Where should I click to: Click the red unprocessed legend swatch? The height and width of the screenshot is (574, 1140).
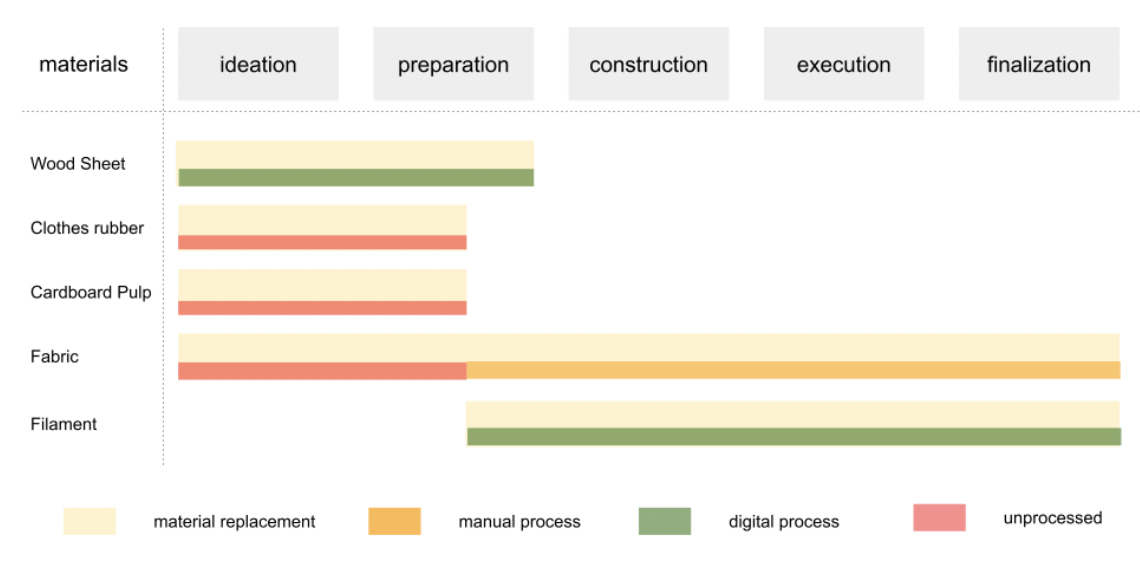[x=939, y=518]
